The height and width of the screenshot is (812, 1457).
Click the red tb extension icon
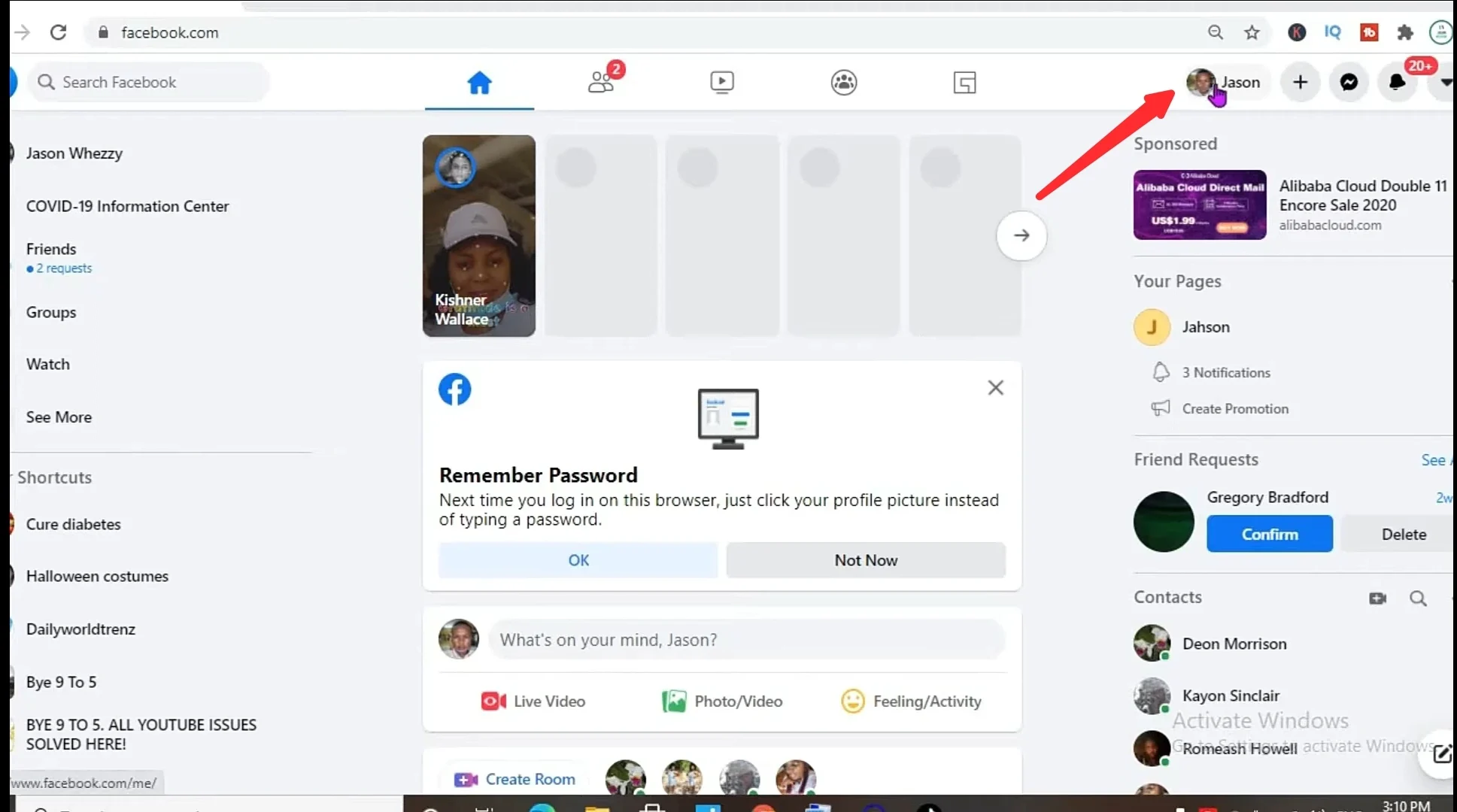[1369, 32]
